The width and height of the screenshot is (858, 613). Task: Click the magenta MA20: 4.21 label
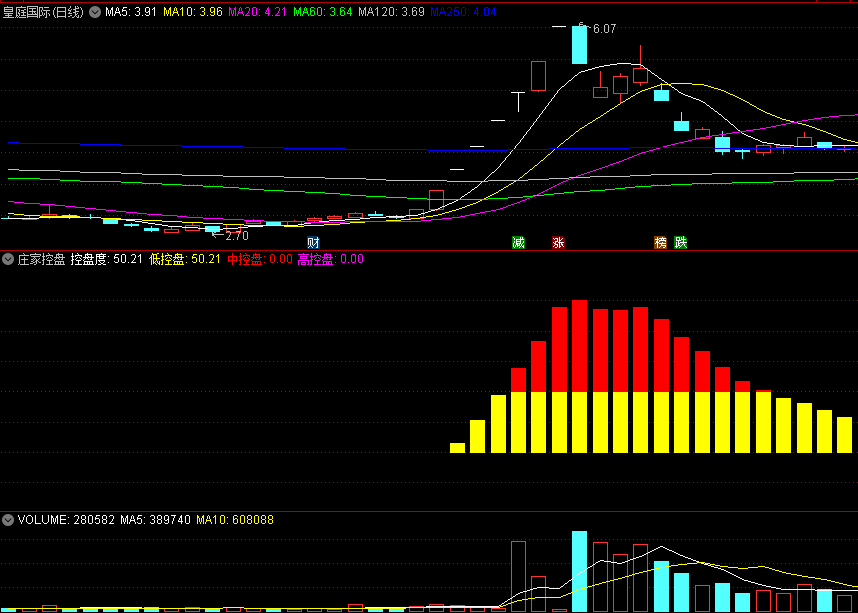click(258, 12)
